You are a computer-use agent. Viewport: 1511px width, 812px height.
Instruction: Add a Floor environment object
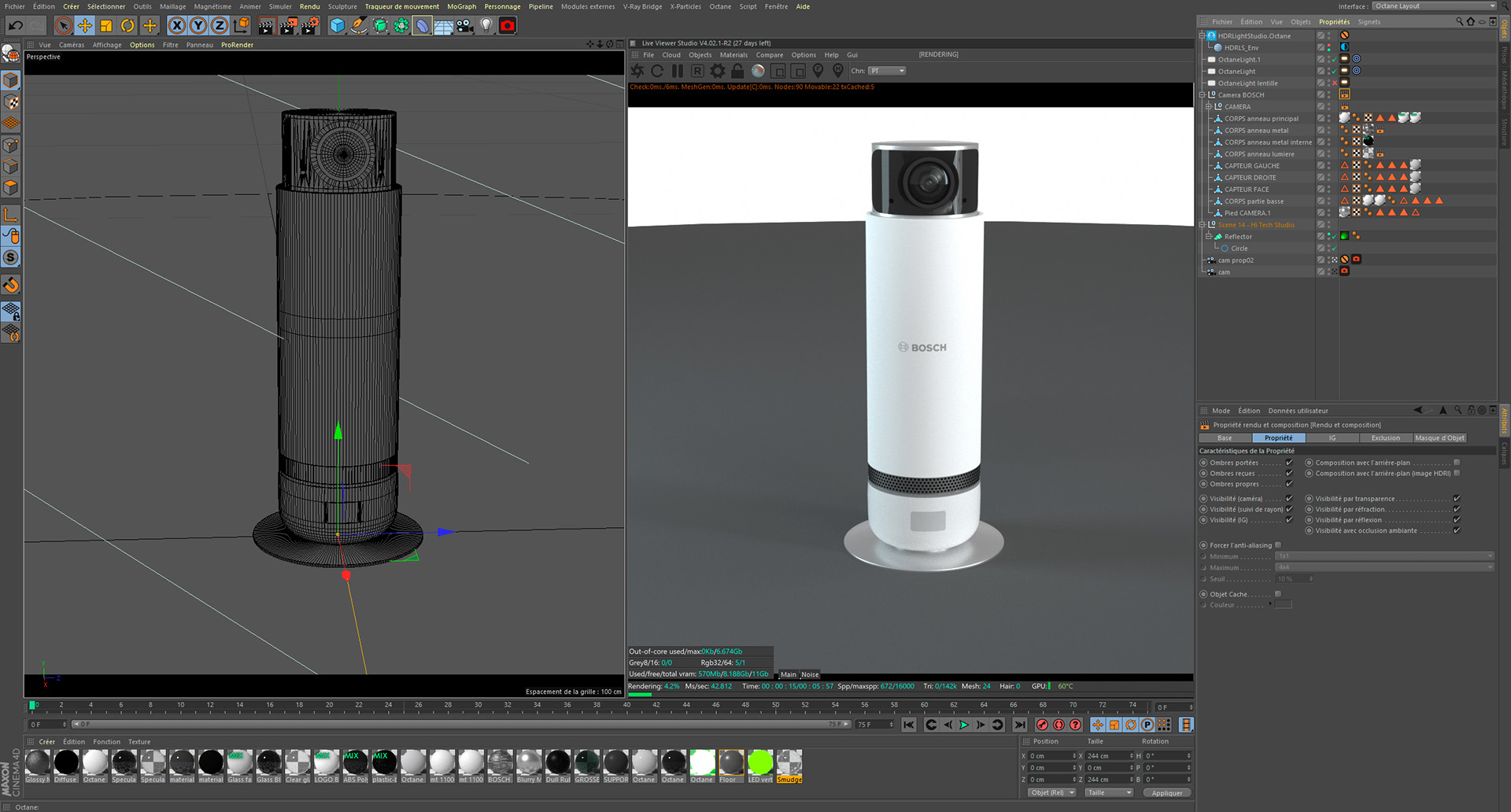click(444, 26)
